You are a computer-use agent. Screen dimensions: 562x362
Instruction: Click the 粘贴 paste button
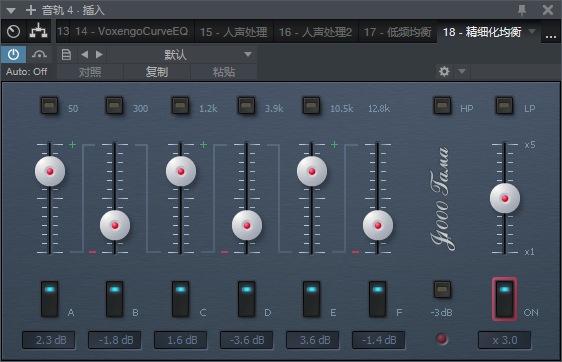(224, 72)
